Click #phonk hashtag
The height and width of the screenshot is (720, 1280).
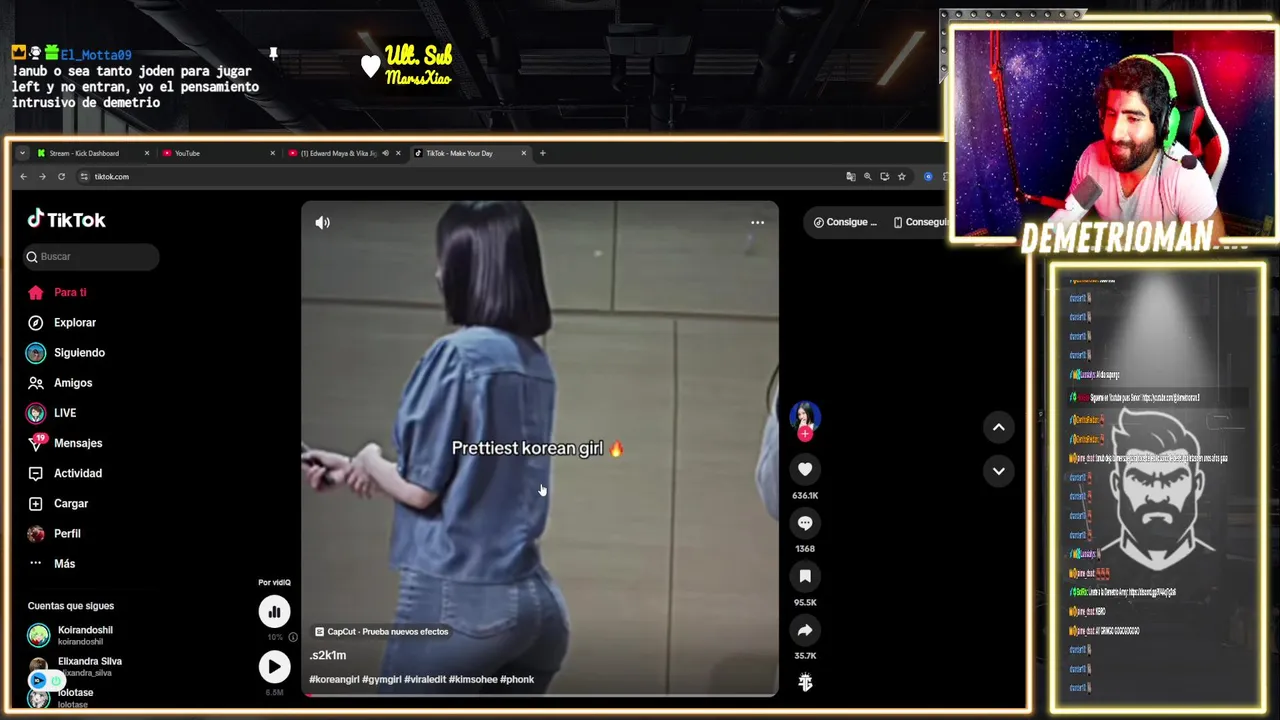(x=517, y=680)
